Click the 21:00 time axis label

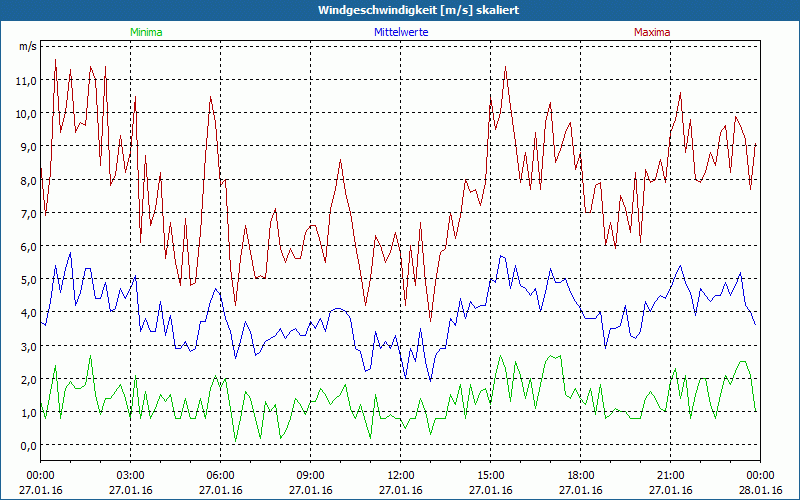670,476
